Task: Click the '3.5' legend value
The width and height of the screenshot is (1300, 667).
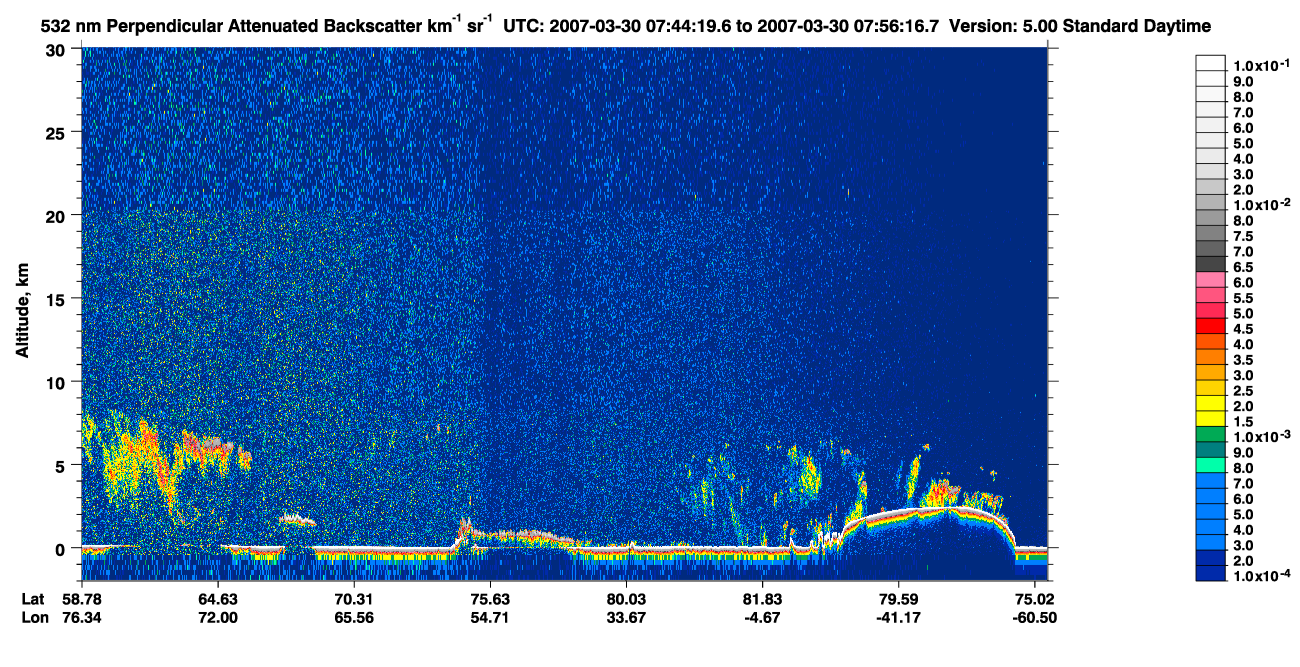Action: coord(1243,360)
